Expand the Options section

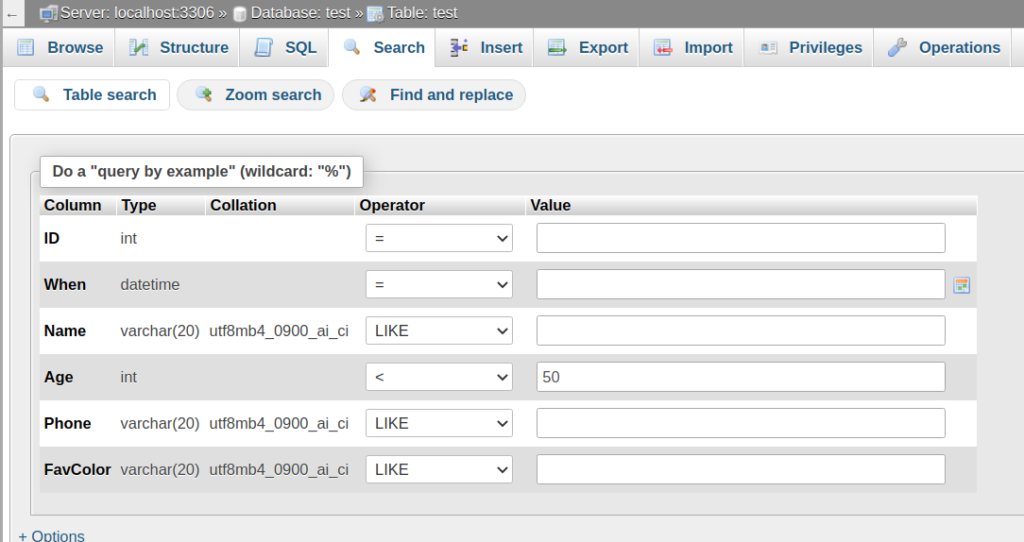click(52, 535)
